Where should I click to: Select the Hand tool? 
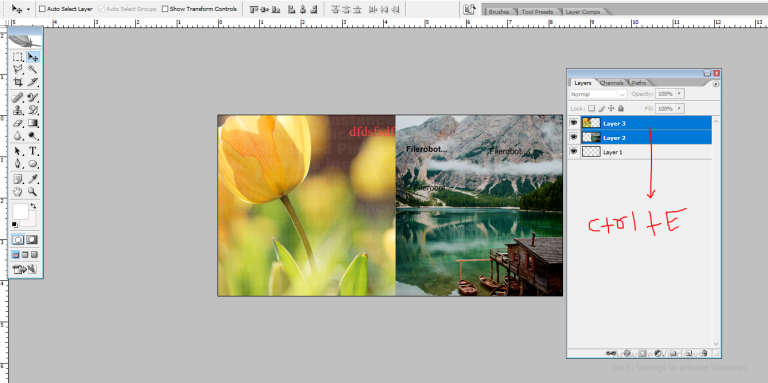[18, 192]
